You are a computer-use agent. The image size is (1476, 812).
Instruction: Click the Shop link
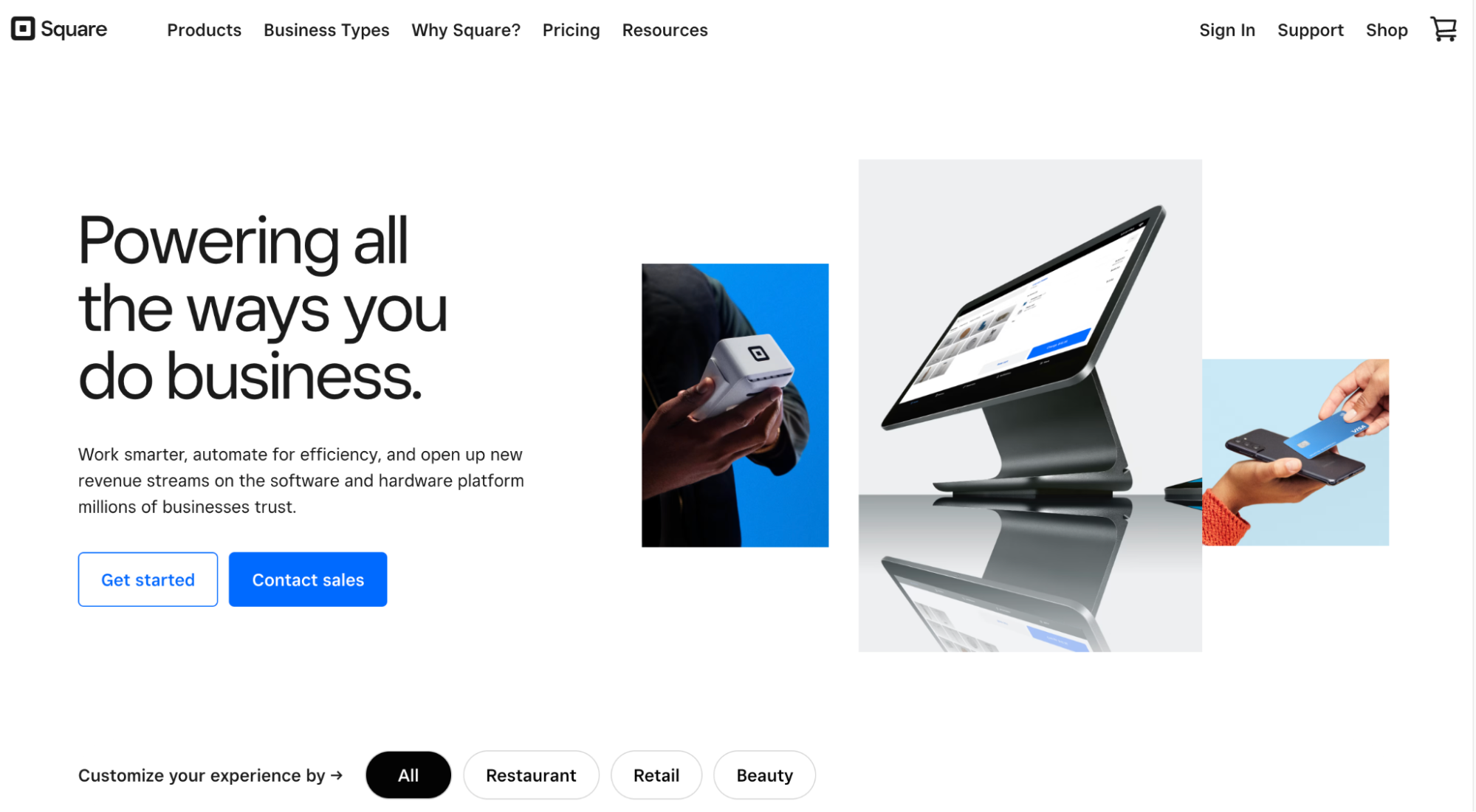[x=1388, y=29]
